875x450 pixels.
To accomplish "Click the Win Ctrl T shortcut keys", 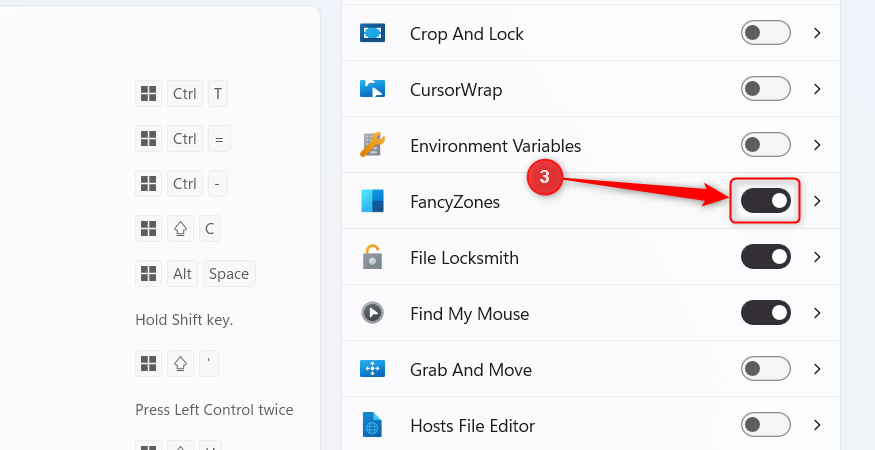I will [x=181, y=94].
